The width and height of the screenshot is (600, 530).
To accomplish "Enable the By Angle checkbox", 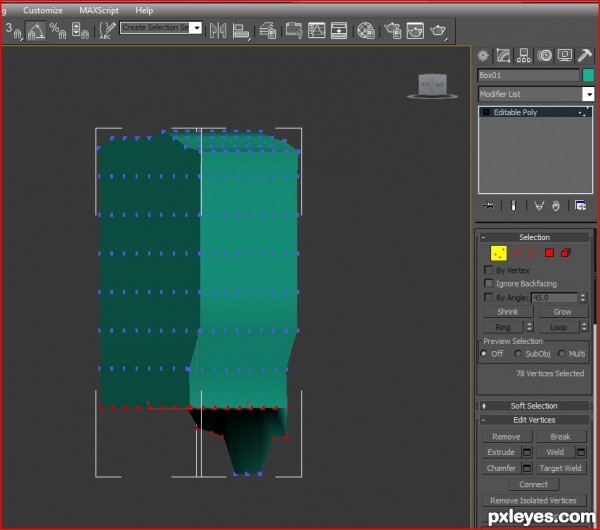I will [x=488, y=297].
